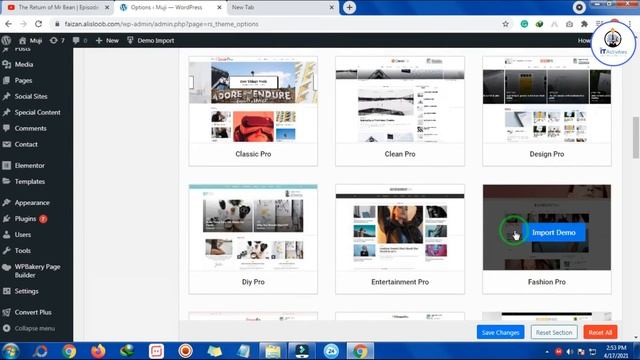Viewport: 640px width, 360px height.
Task: Open the Users menu
Action: click(23, 235)
